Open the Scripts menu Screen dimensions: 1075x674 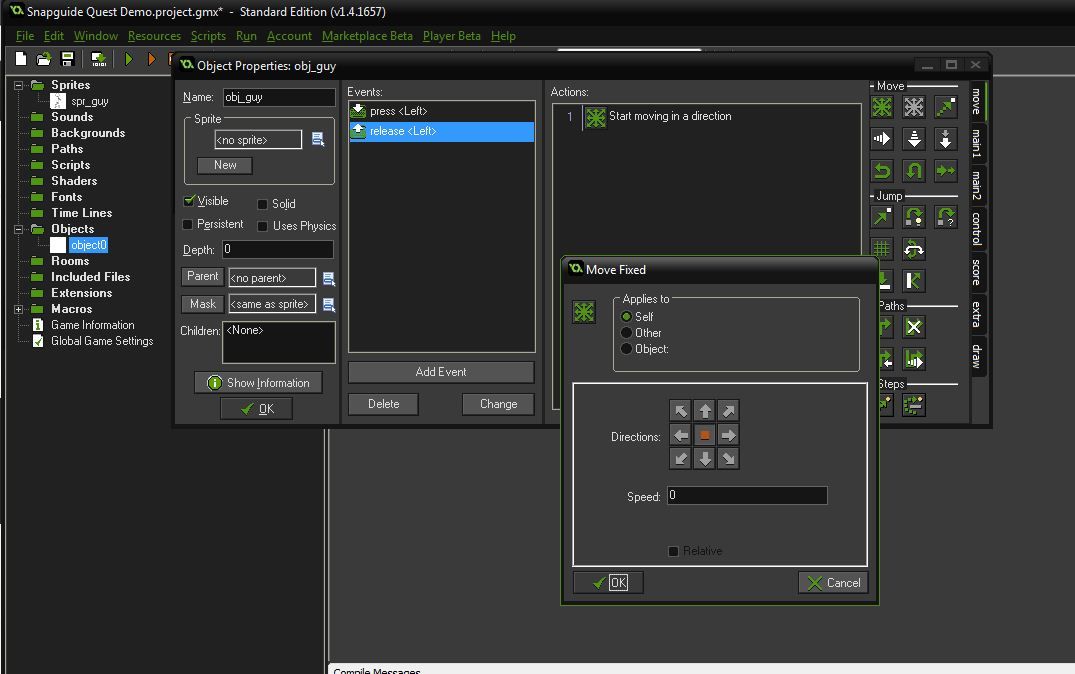(208, 36)
